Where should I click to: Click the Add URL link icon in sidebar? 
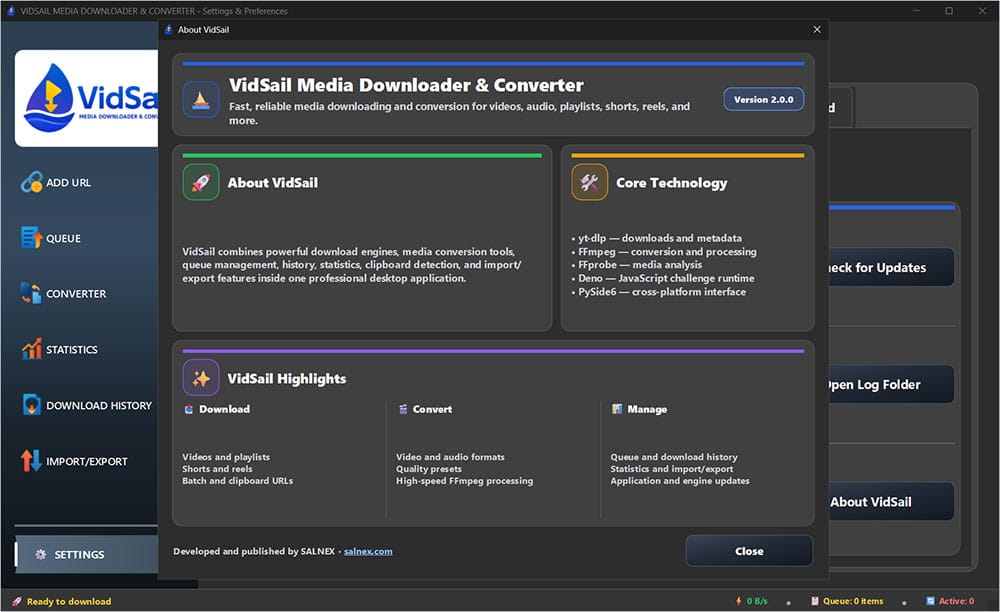pos(31,182)
